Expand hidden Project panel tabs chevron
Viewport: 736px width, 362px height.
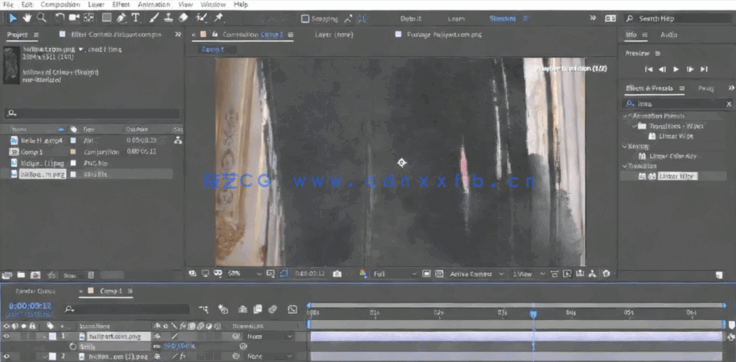click(178, 34)
